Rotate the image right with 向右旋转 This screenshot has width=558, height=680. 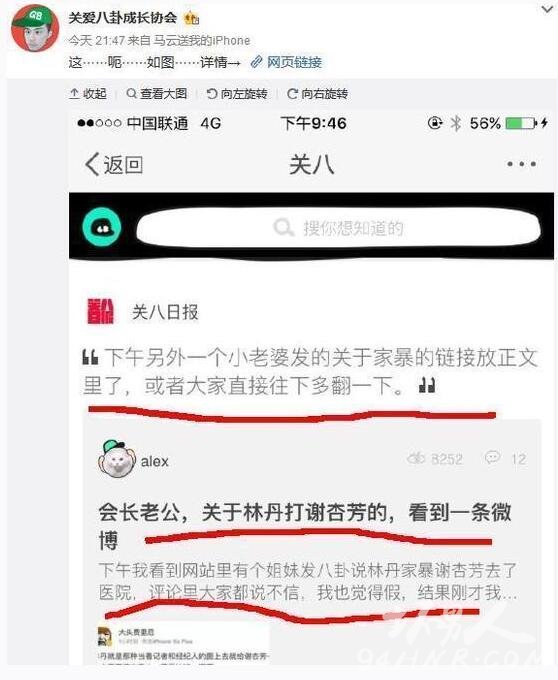[317, 94]
